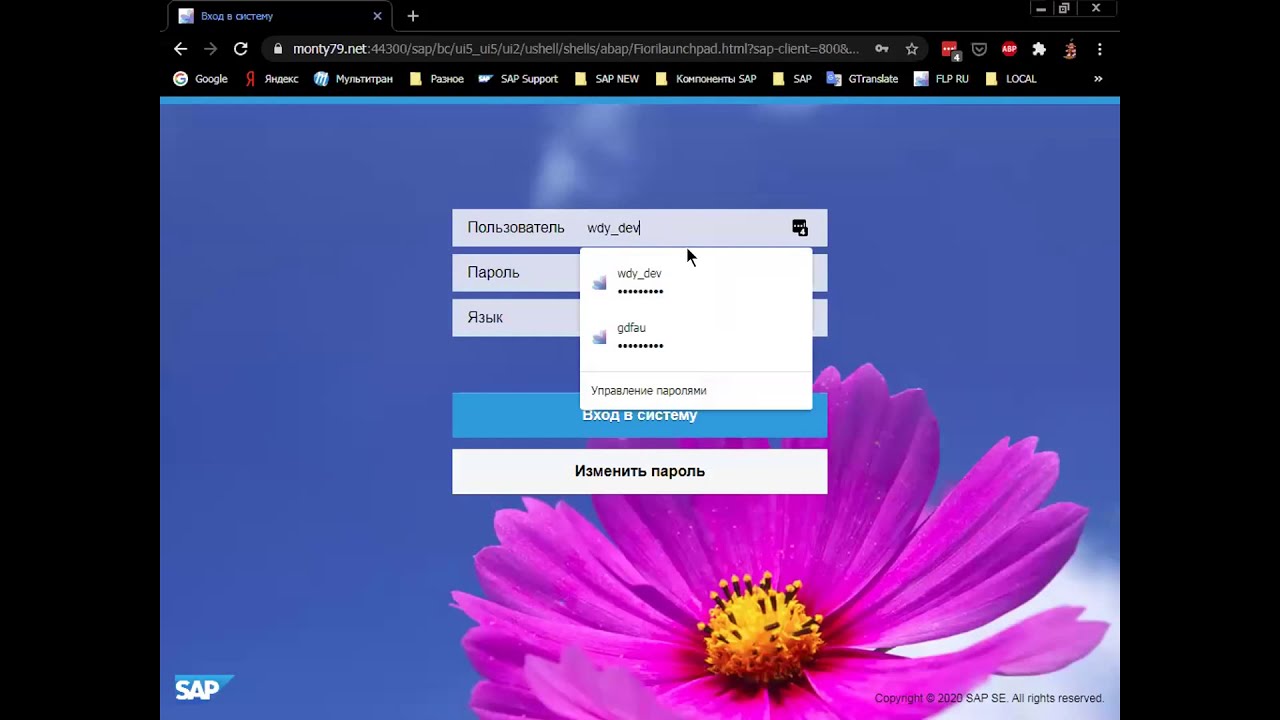The height and width of the screenshot is (720, 1280).
Task: Click the Пароль field label
Action: pos(493,272)
